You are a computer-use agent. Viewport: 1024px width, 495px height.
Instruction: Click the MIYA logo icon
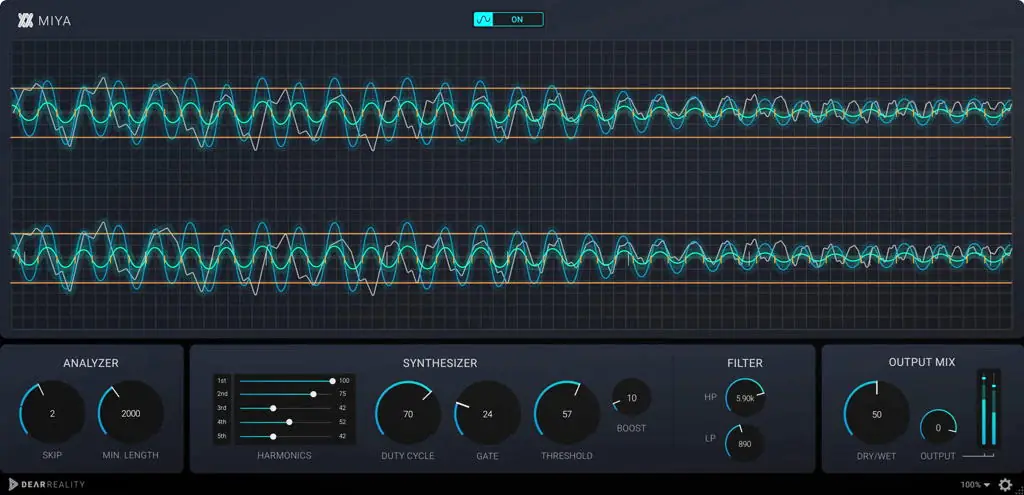coord(26,19)
